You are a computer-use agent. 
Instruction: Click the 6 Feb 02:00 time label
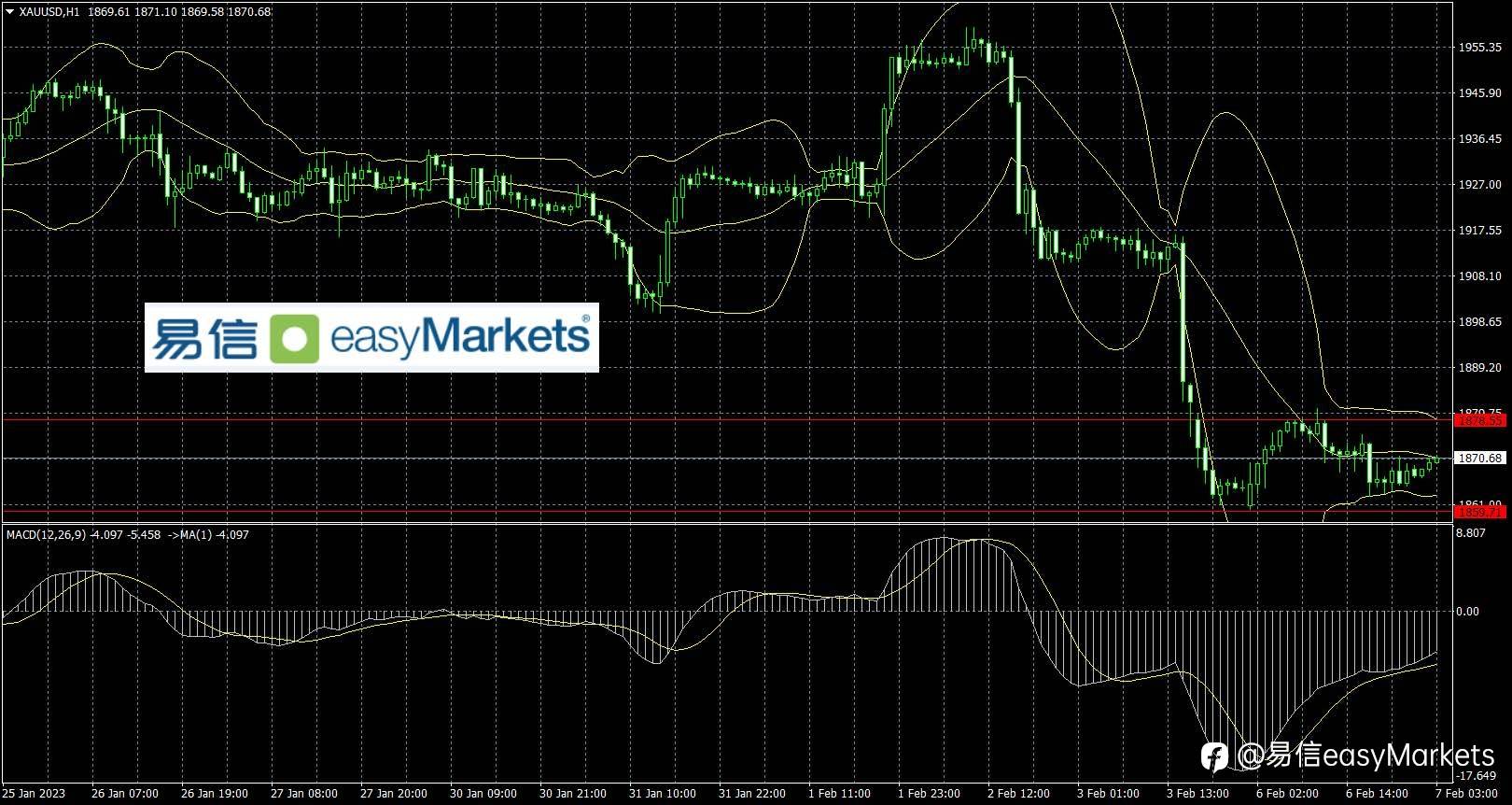(1287, 794)
